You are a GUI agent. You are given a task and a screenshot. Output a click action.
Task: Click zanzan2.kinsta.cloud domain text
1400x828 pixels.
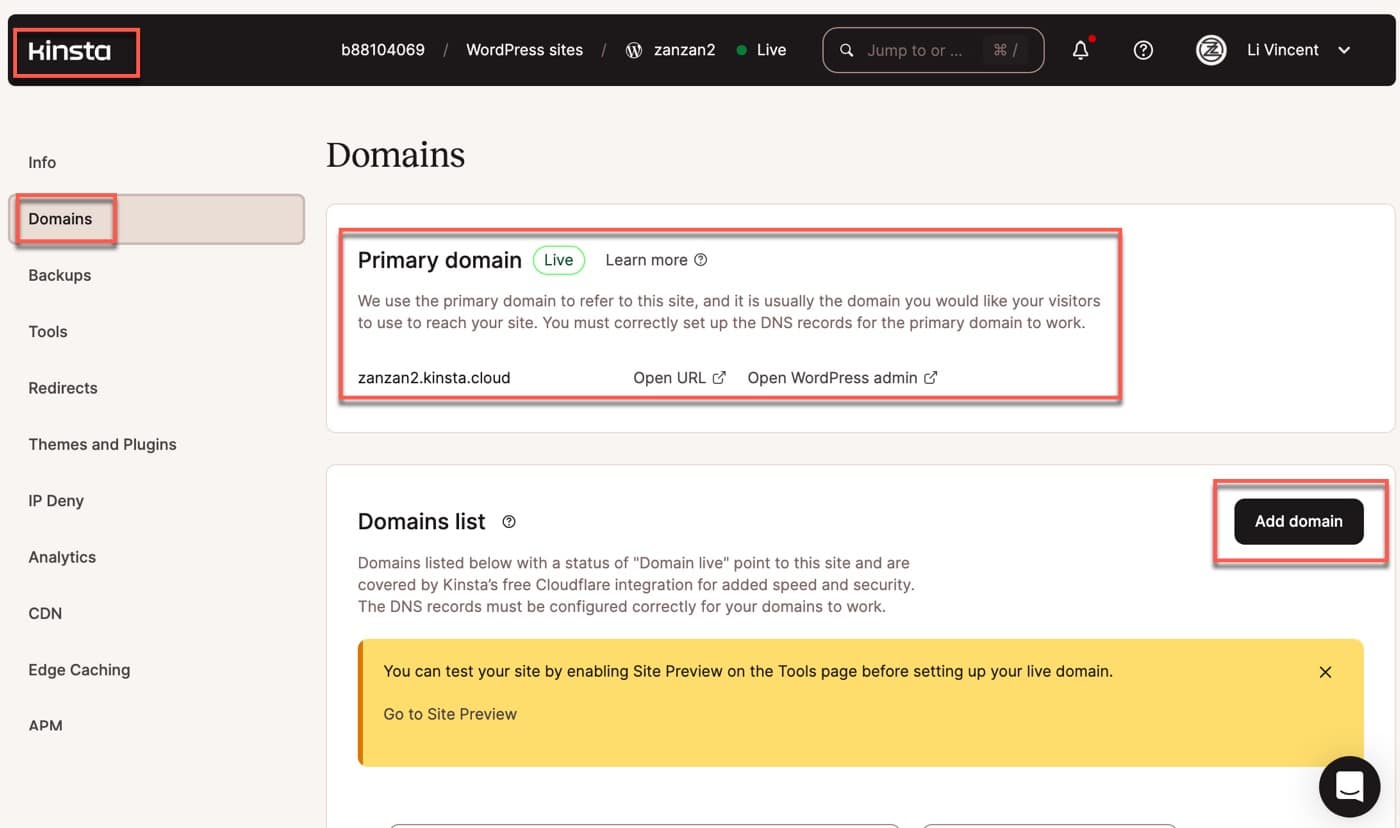(434, 378)
